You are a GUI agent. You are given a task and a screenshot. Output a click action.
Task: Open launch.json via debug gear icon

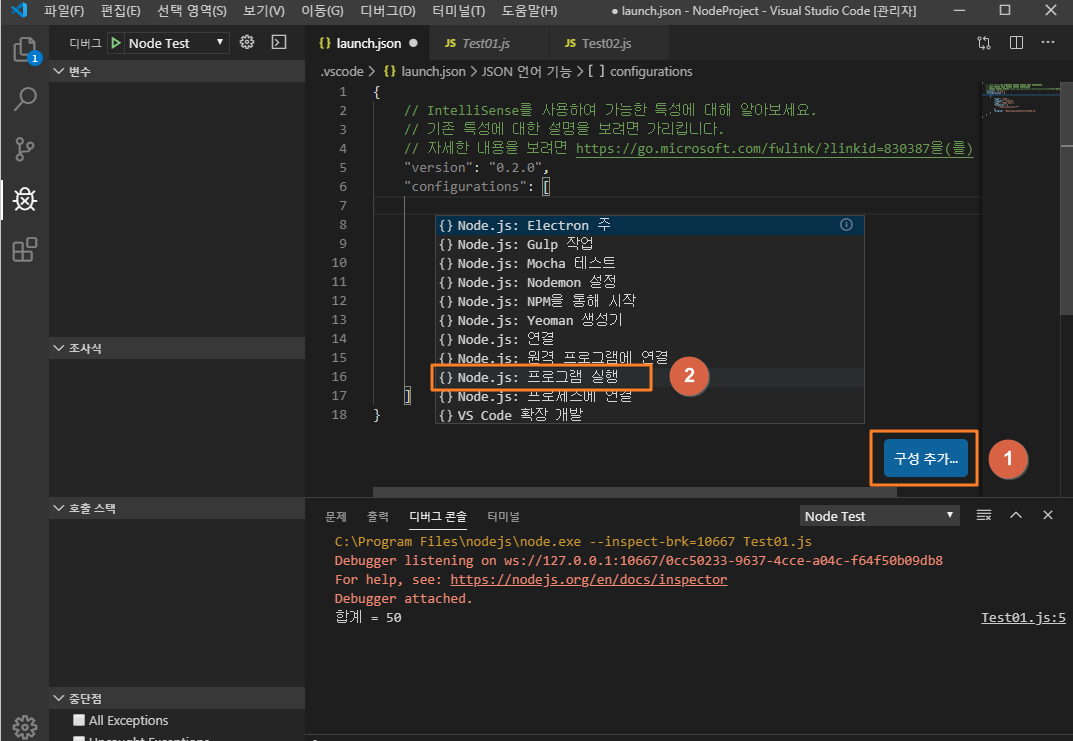coord(247,42)
